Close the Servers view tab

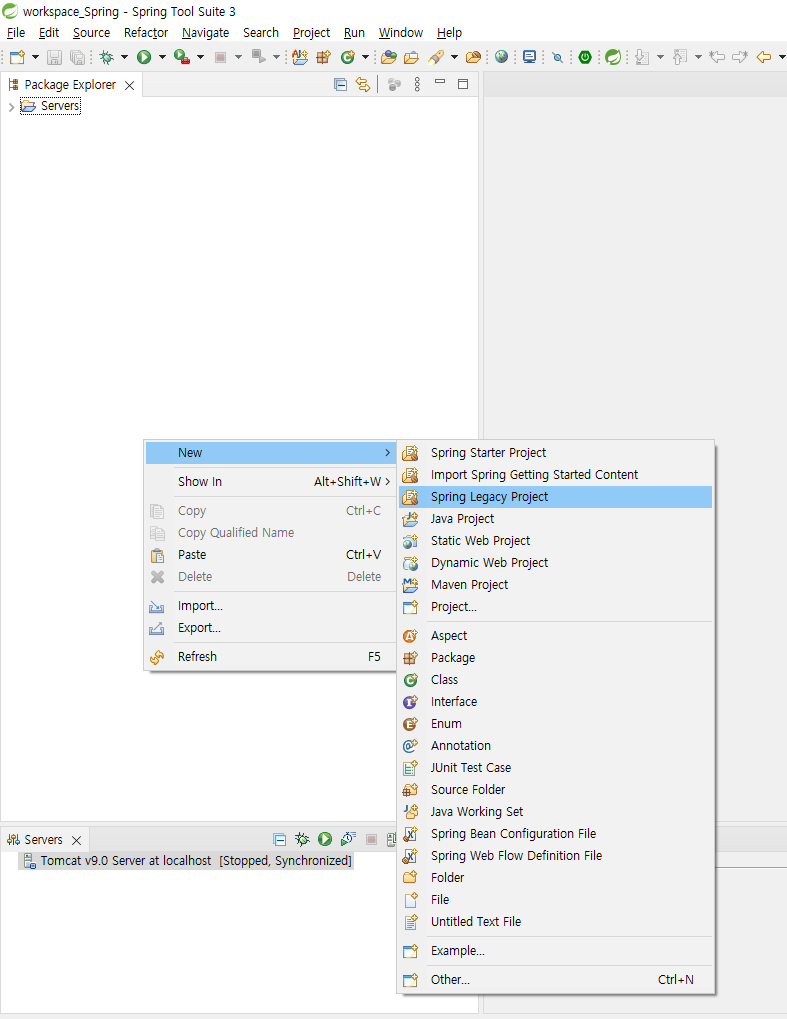[x=77, y=840]
